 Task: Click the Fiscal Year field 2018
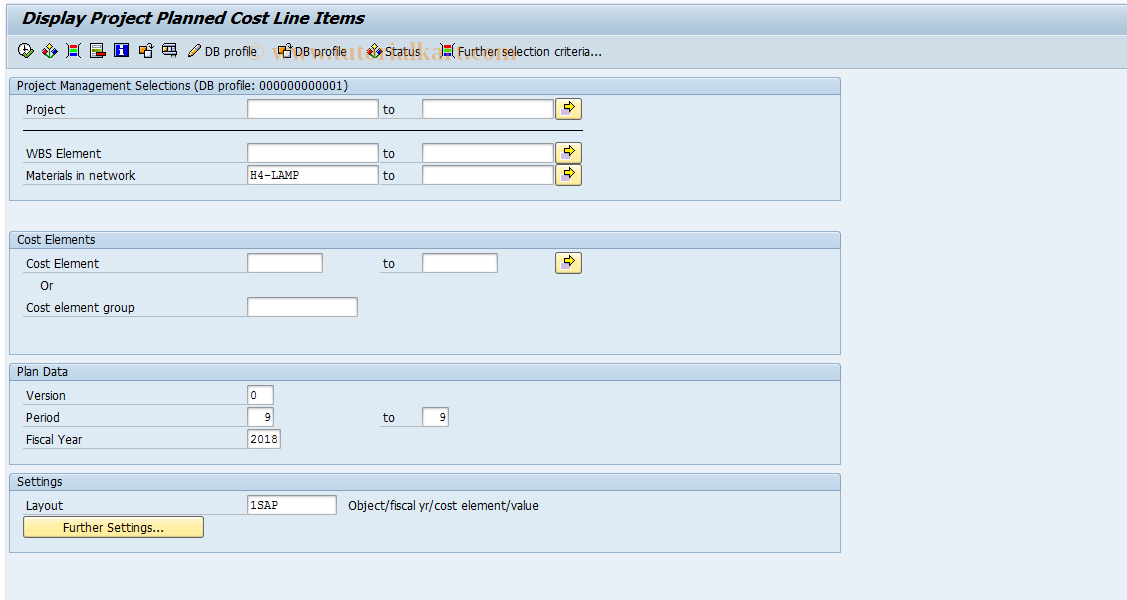click(264, 439)
